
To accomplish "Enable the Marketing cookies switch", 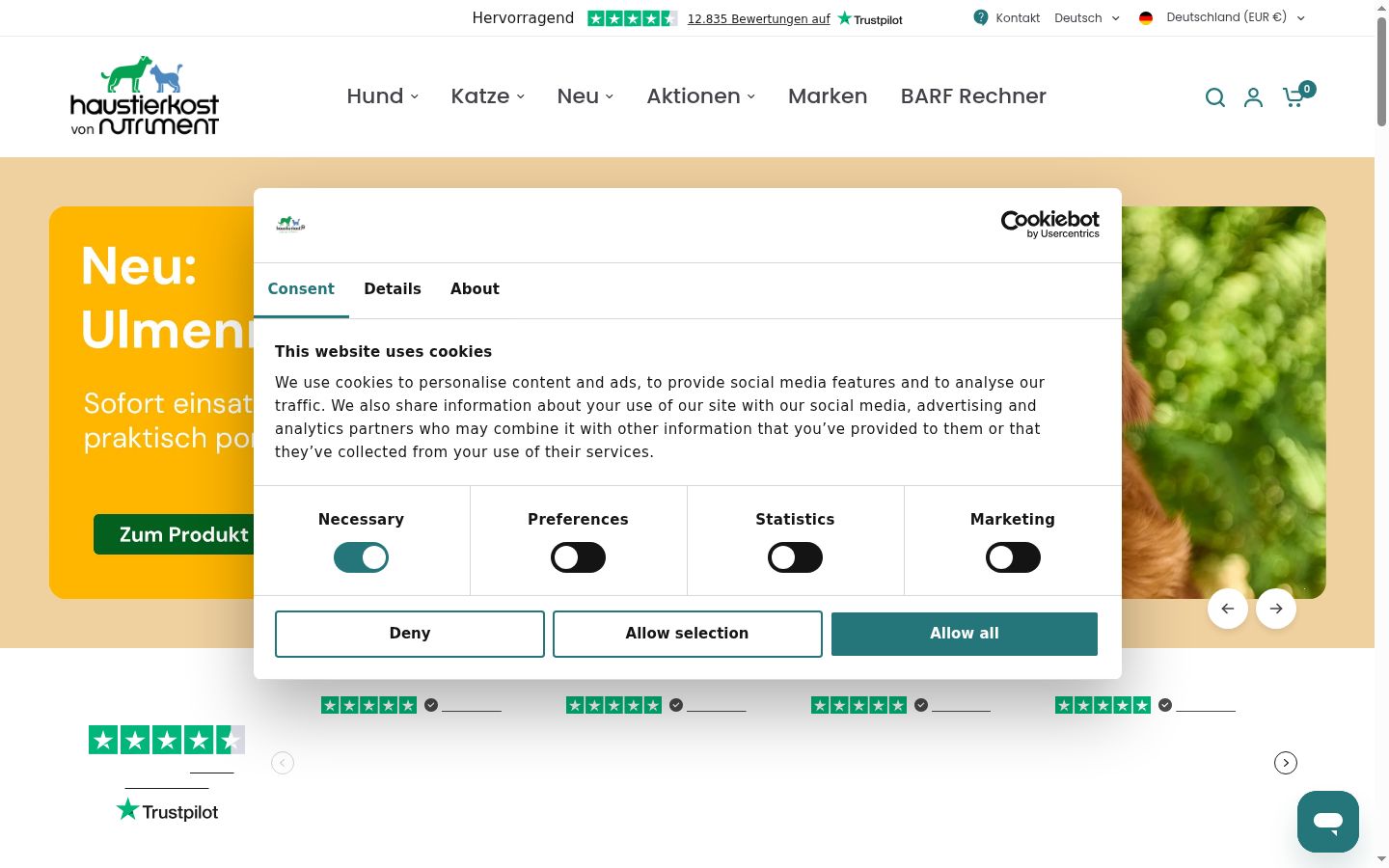I will pos(1013,557).
